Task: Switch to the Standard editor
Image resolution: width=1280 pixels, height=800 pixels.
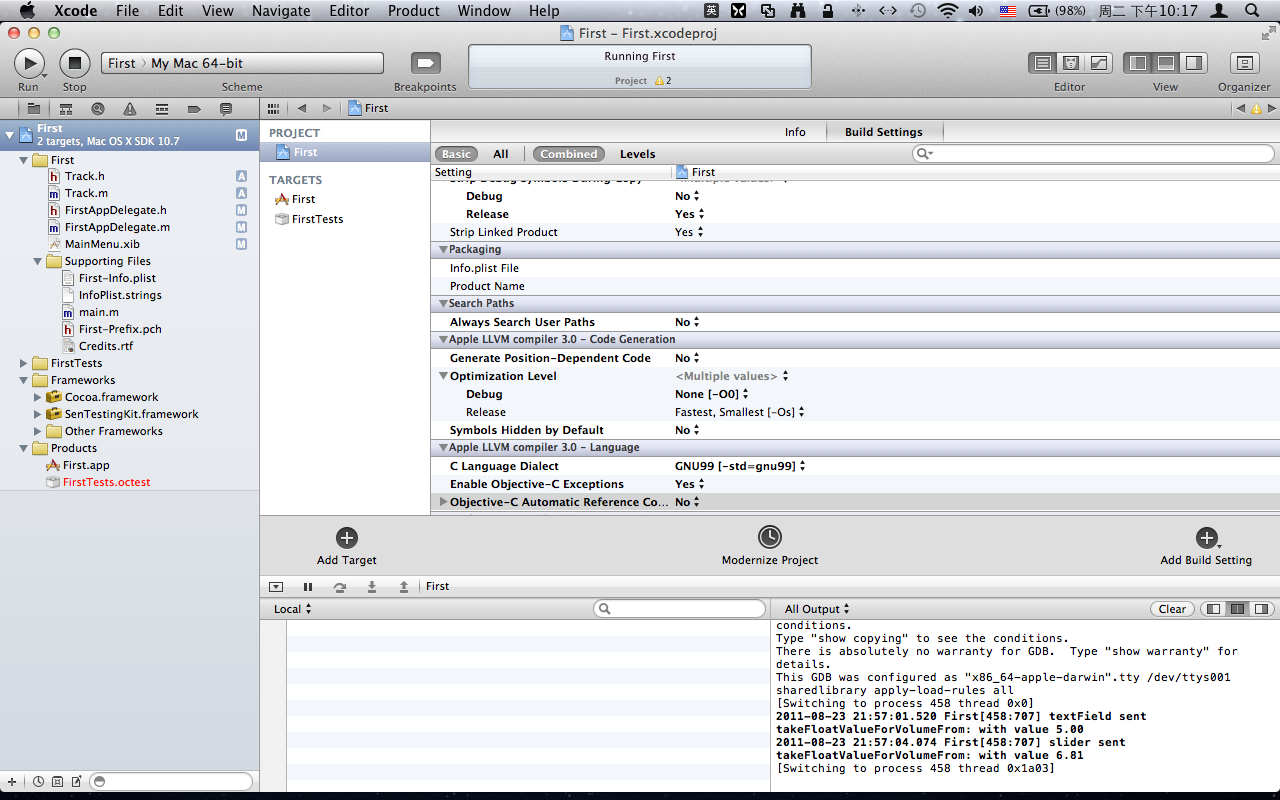Action: 1043,63
